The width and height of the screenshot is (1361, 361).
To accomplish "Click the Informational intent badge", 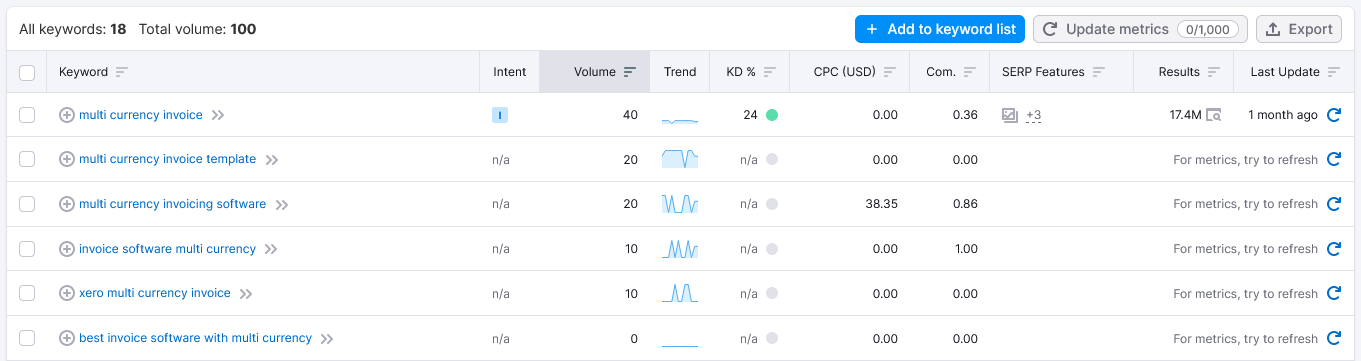I will click(500, 115).
